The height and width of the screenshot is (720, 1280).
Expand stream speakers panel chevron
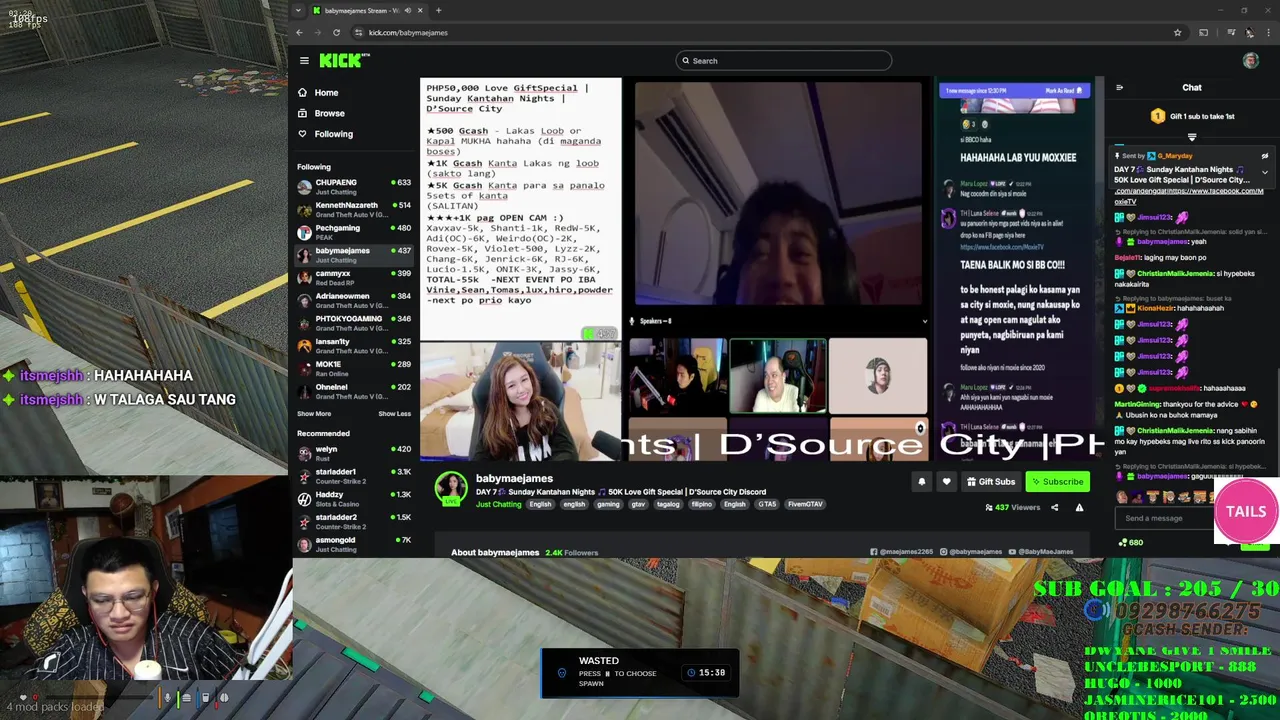point(924,321)
